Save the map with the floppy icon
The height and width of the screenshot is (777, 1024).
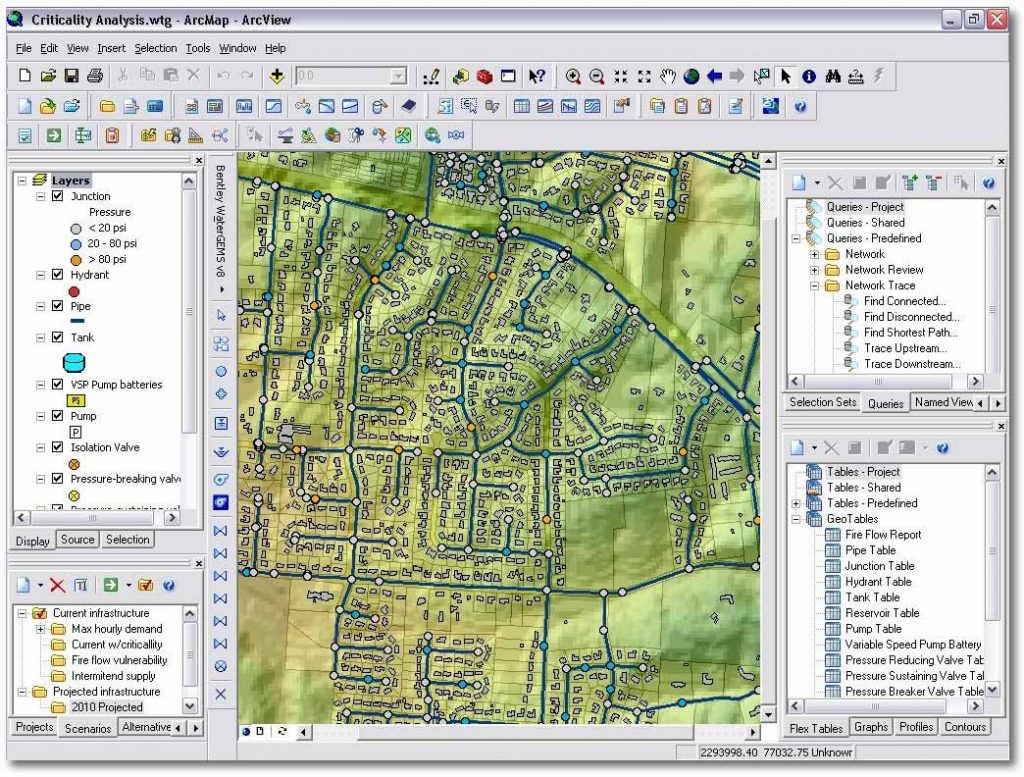(71, 76)
